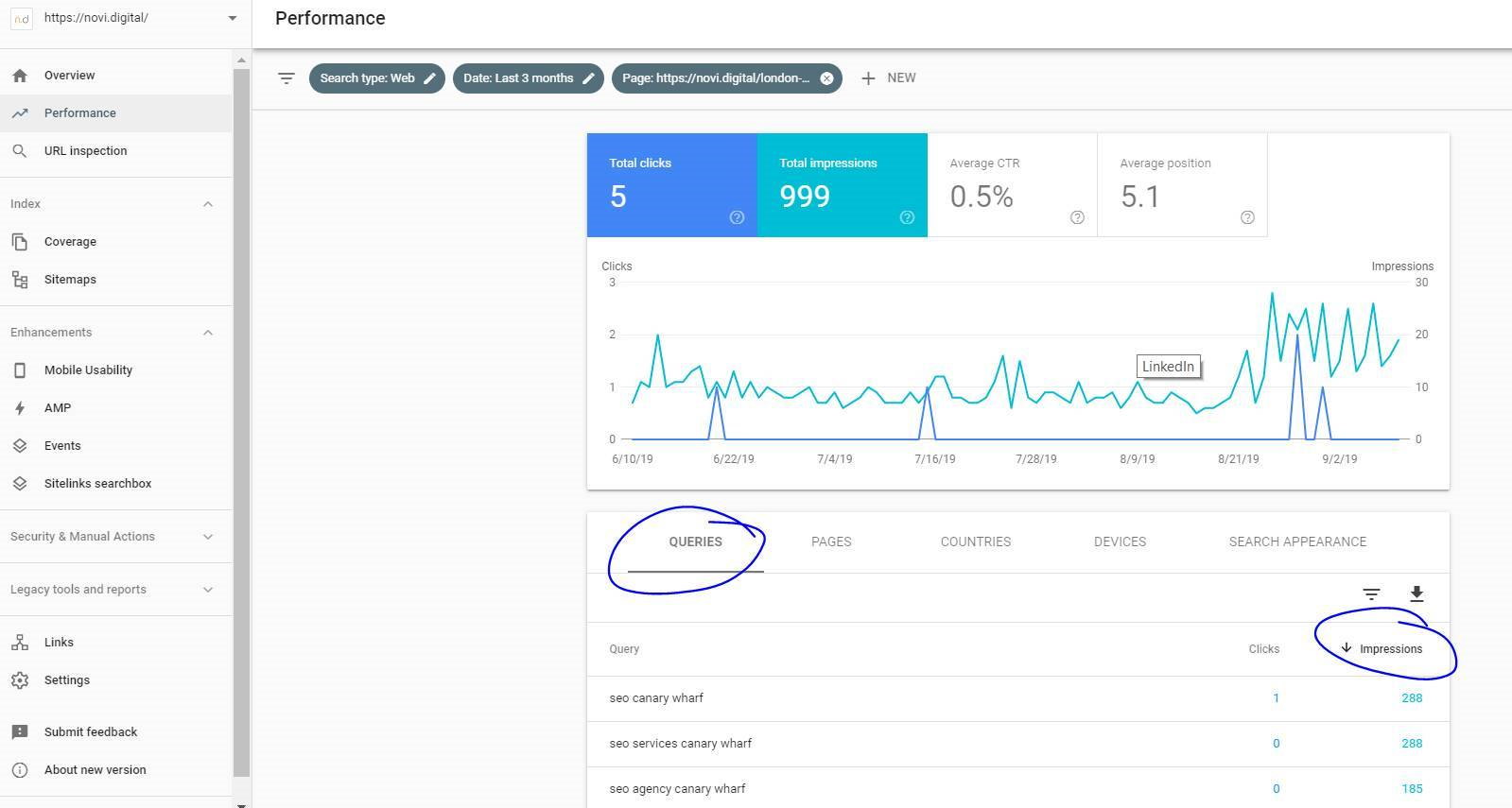Toggle the Average CTR metric card

click(x=1012, y=185)
